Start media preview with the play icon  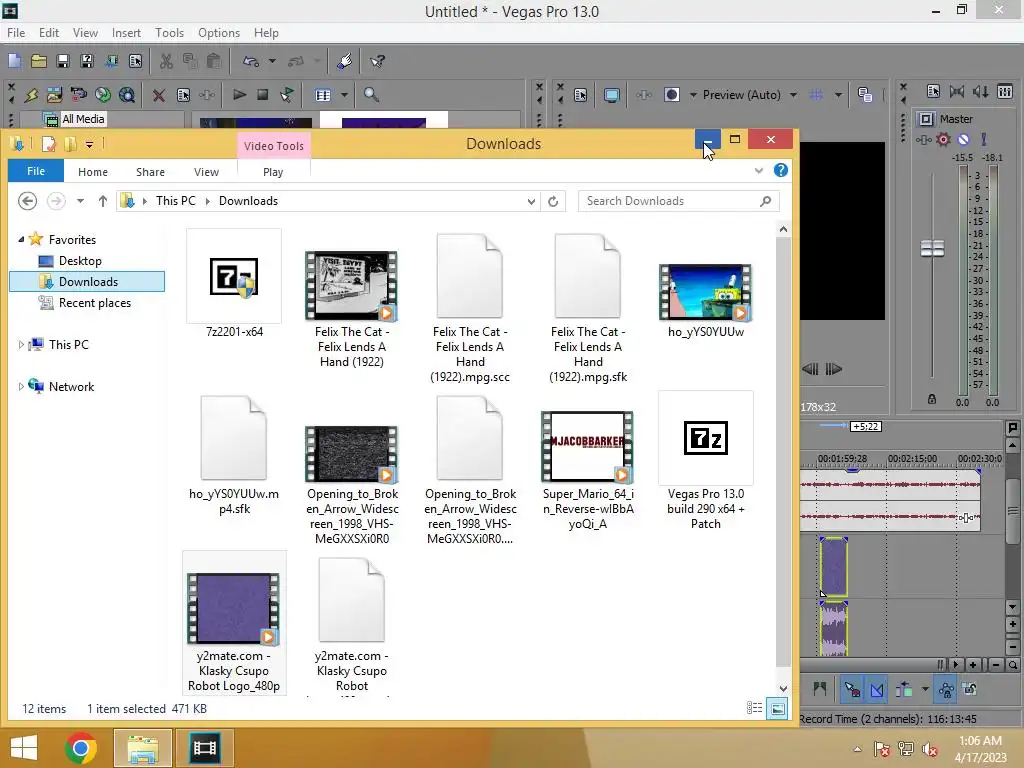239,95
